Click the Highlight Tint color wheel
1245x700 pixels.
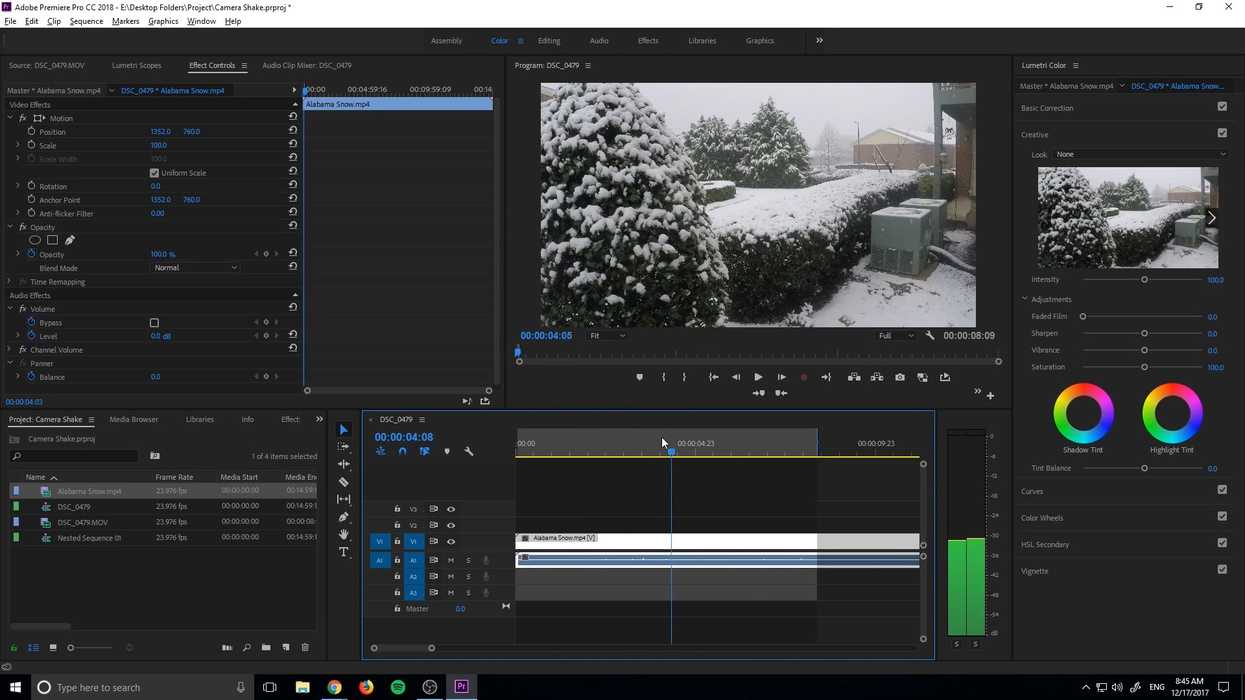1172,413
